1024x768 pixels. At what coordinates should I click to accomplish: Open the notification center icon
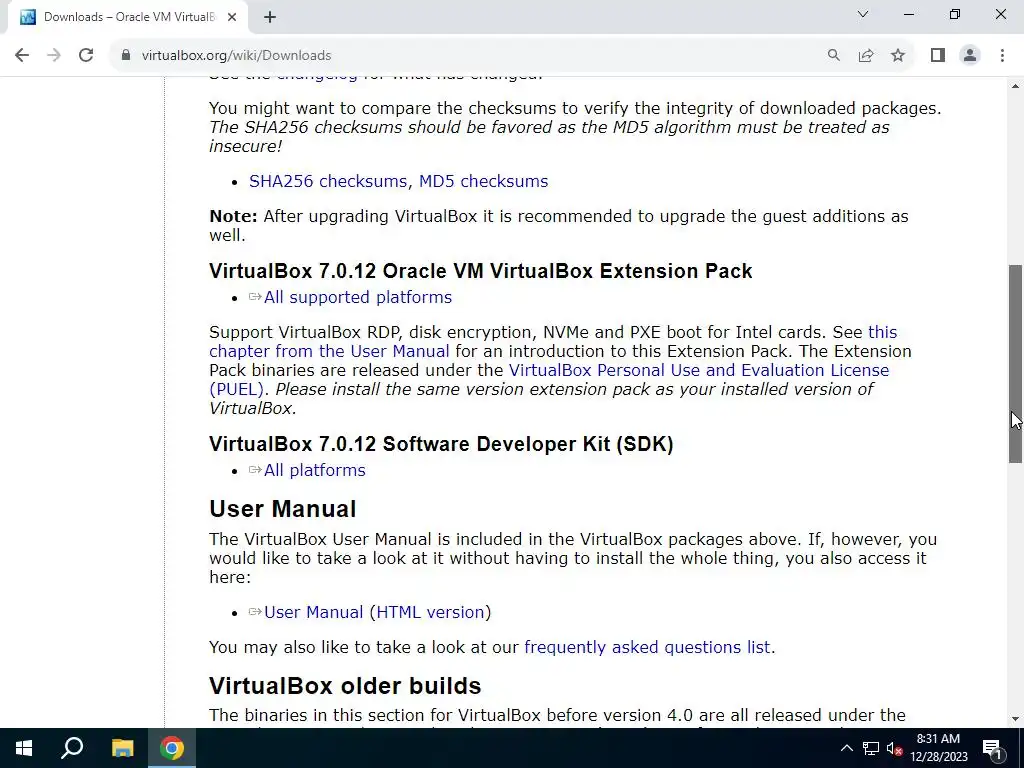[x=992, y=748]
